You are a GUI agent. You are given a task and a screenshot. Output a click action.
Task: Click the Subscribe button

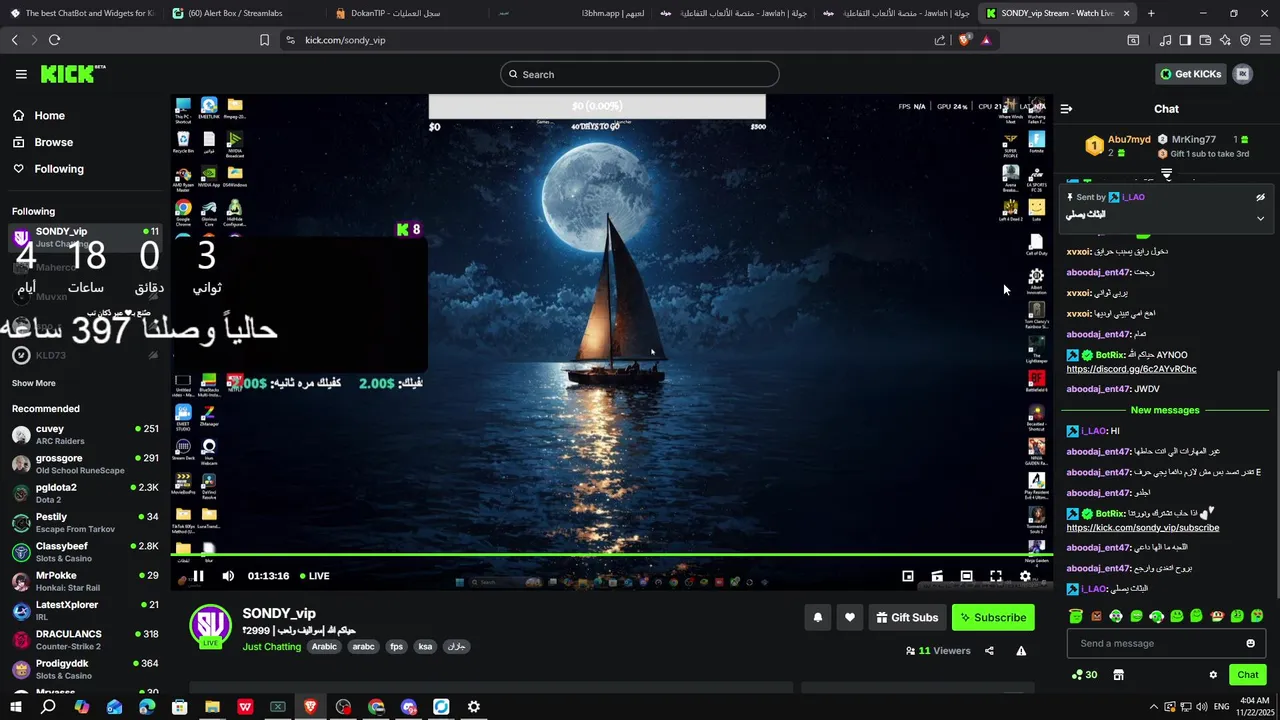(x=993, y=618)
